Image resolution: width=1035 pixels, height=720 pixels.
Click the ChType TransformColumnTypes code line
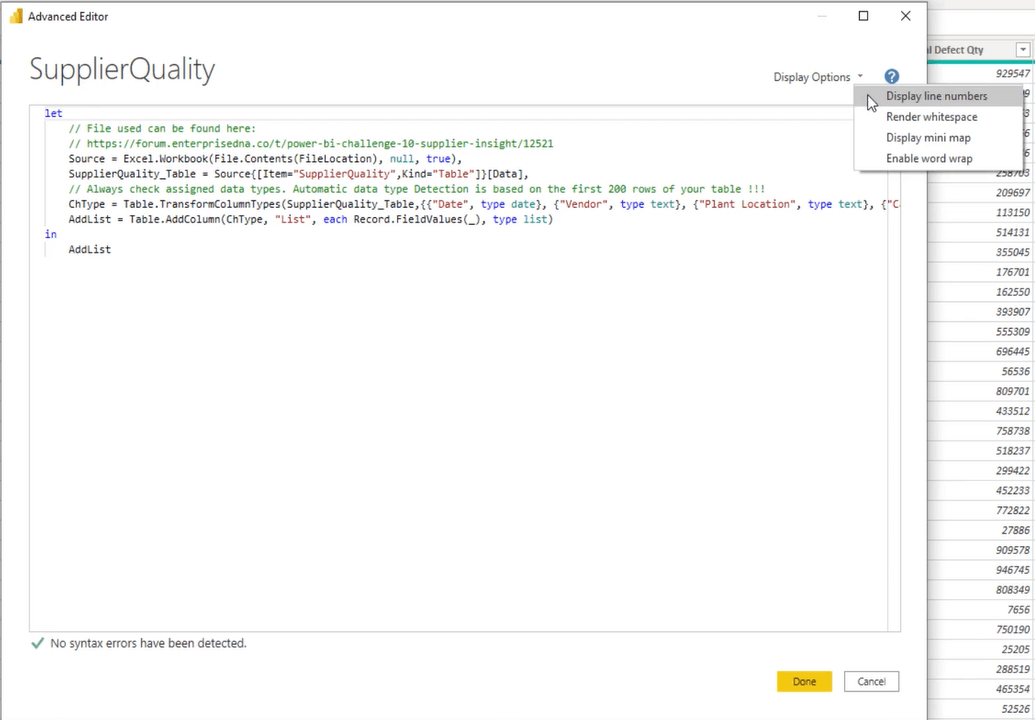click(x=484, y=205)
